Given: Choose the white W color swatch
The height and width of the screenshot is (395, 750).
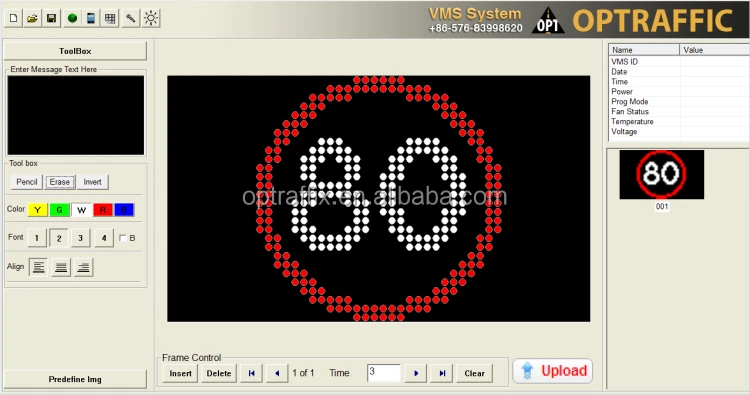Looking at the screenshot, I should pyautogui.click(x=81, y=210).
